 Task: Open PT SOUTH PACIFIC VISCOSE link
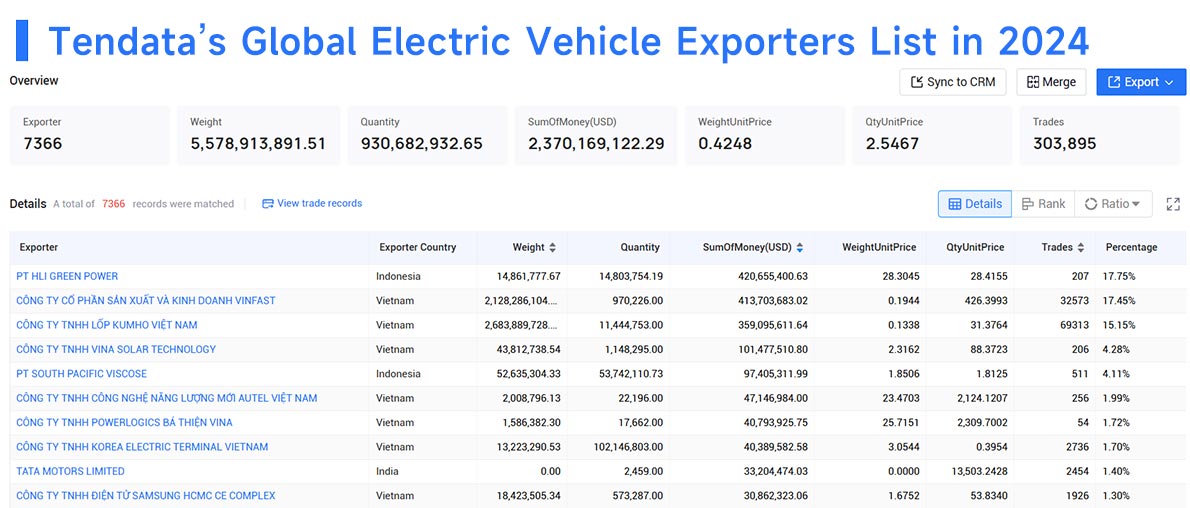tap(82, 374)
